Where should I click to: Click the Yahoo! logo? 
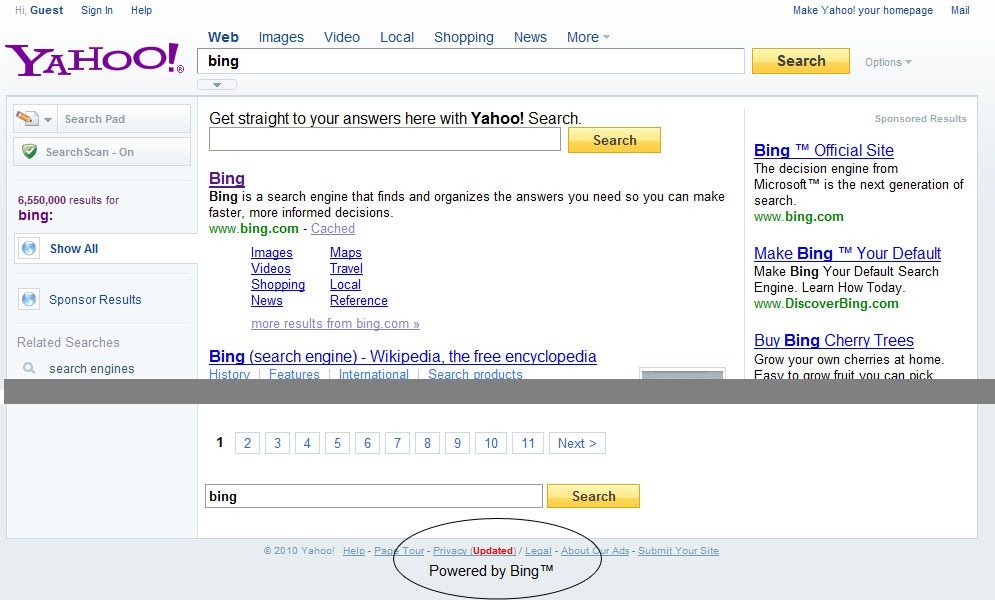pos(95,60)
